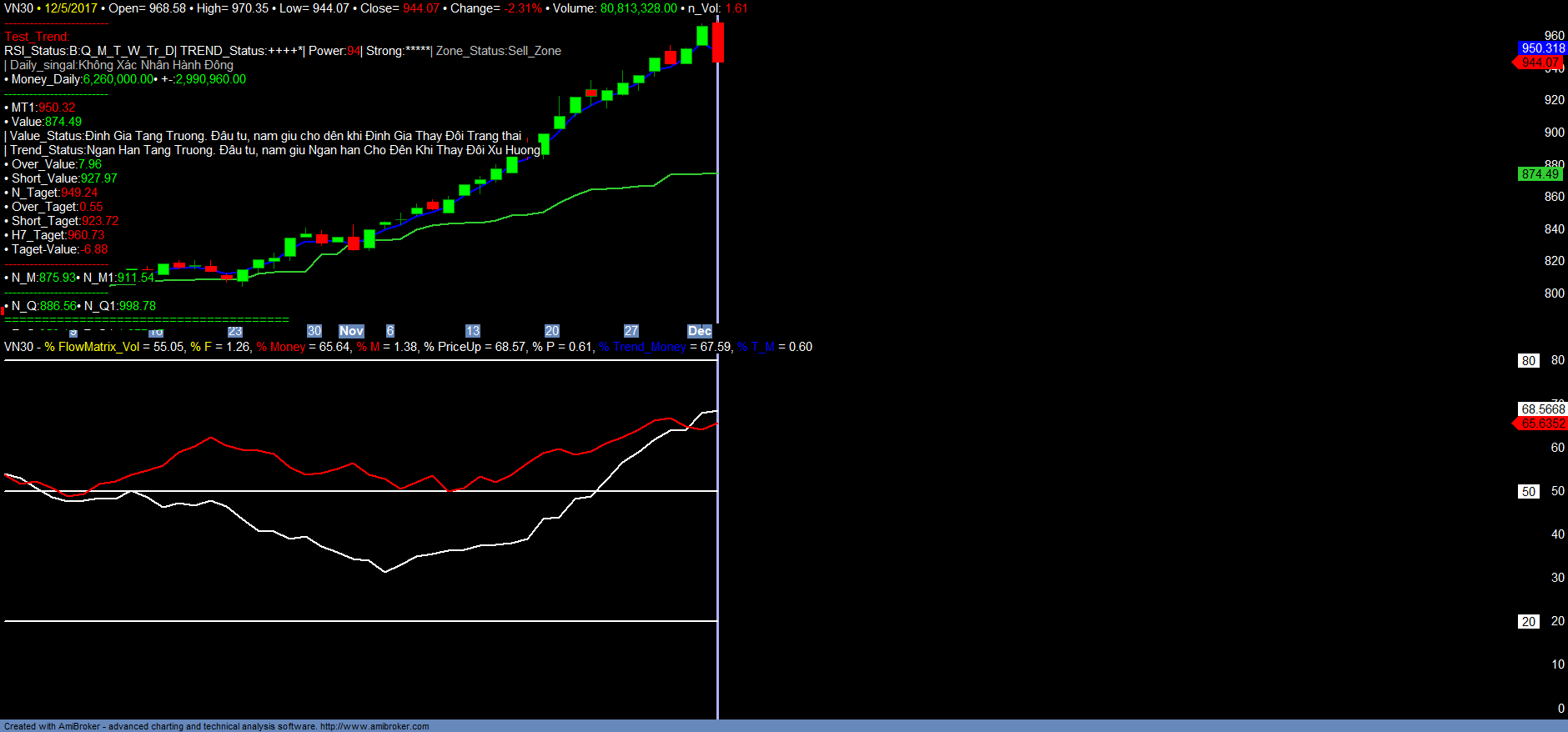Click the red Test_Trend heading
The height and width of the screenshot is (732, 1568).
tap(37, 37)
